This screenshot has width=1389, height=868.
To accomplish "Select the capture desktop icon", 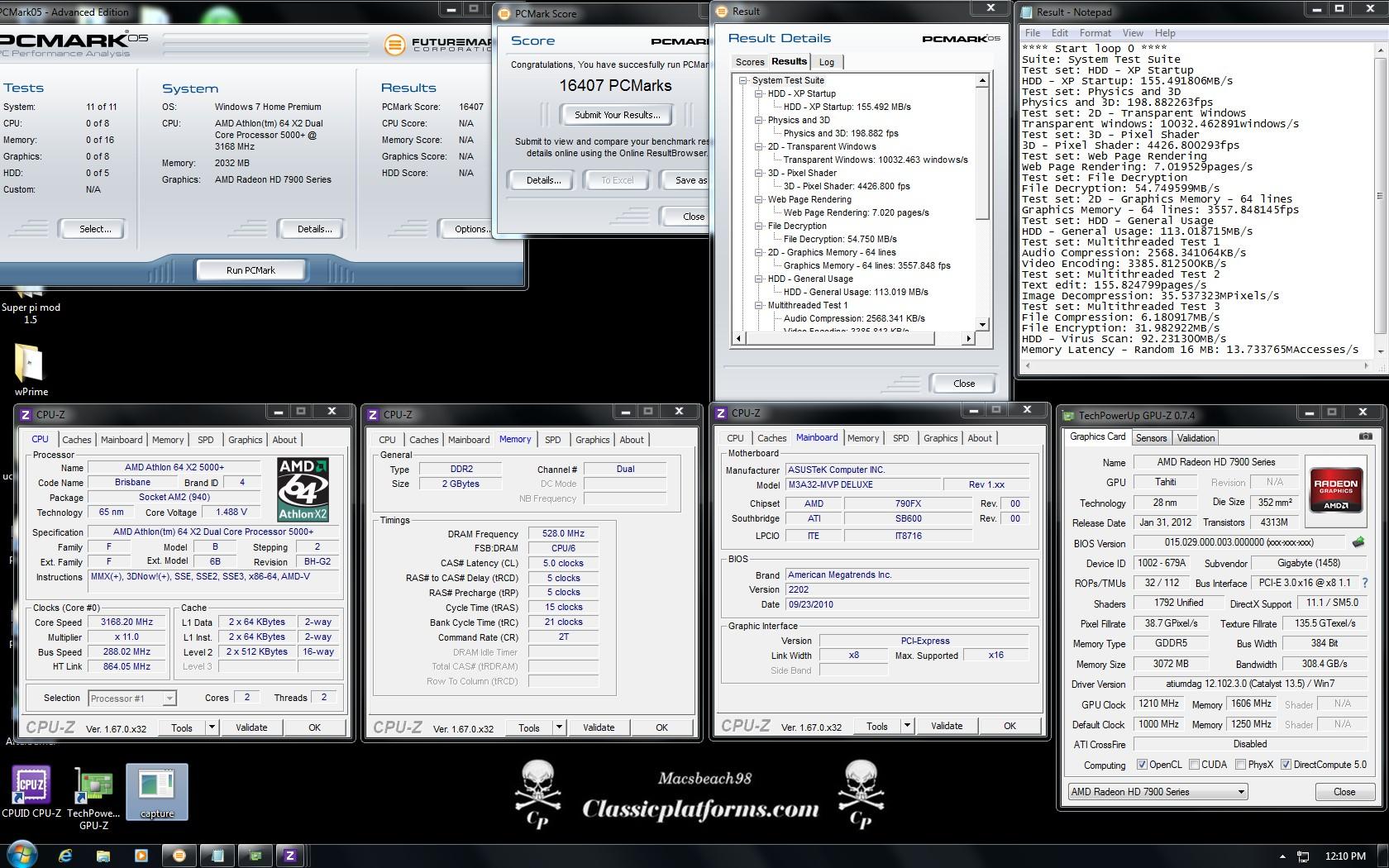I will [157, 792].
